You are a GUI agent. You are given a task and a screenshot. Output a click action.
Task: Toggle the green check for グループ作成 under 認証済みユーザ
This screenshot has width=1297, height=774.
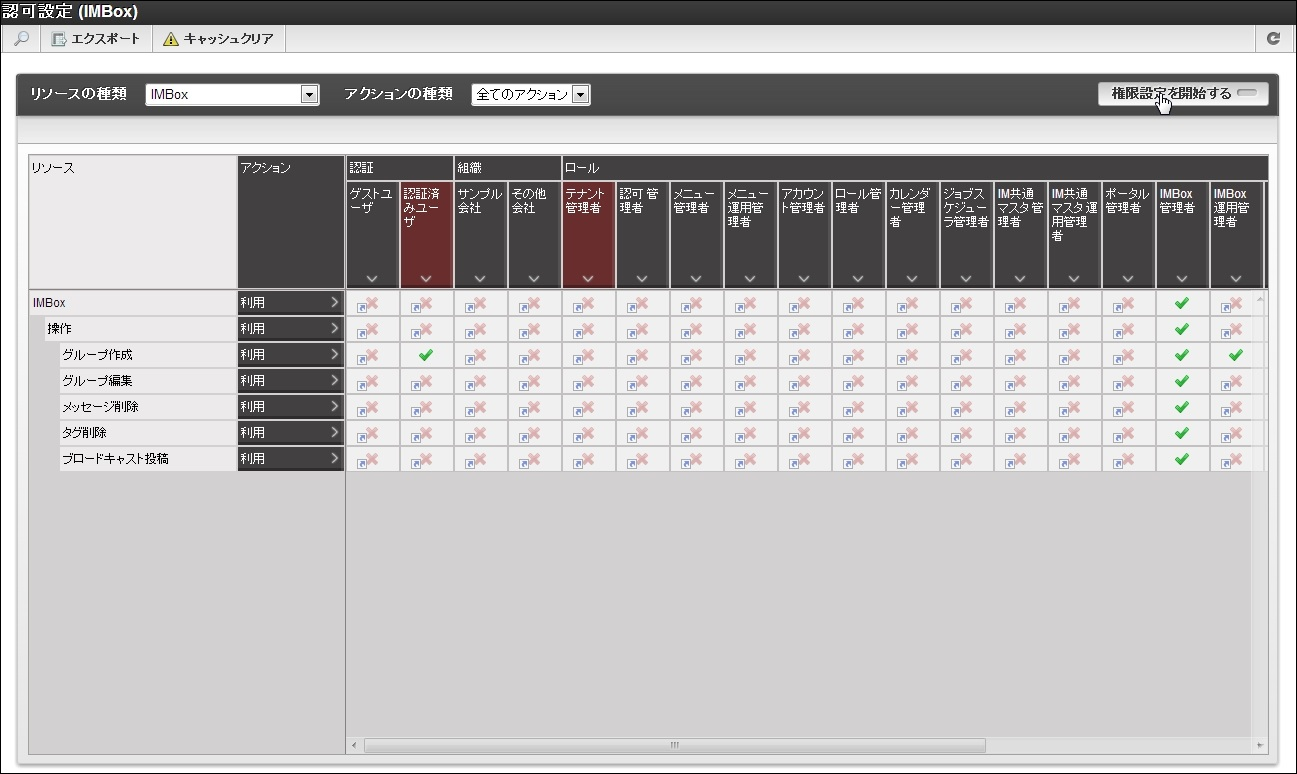[426, 355]
